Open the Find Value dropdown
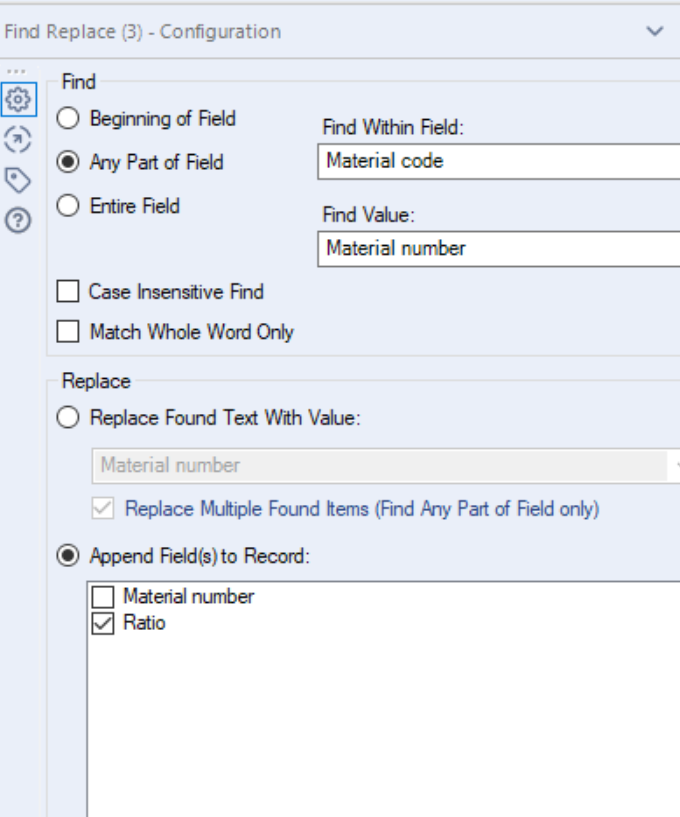680x817 pixels. coord(500,248)
